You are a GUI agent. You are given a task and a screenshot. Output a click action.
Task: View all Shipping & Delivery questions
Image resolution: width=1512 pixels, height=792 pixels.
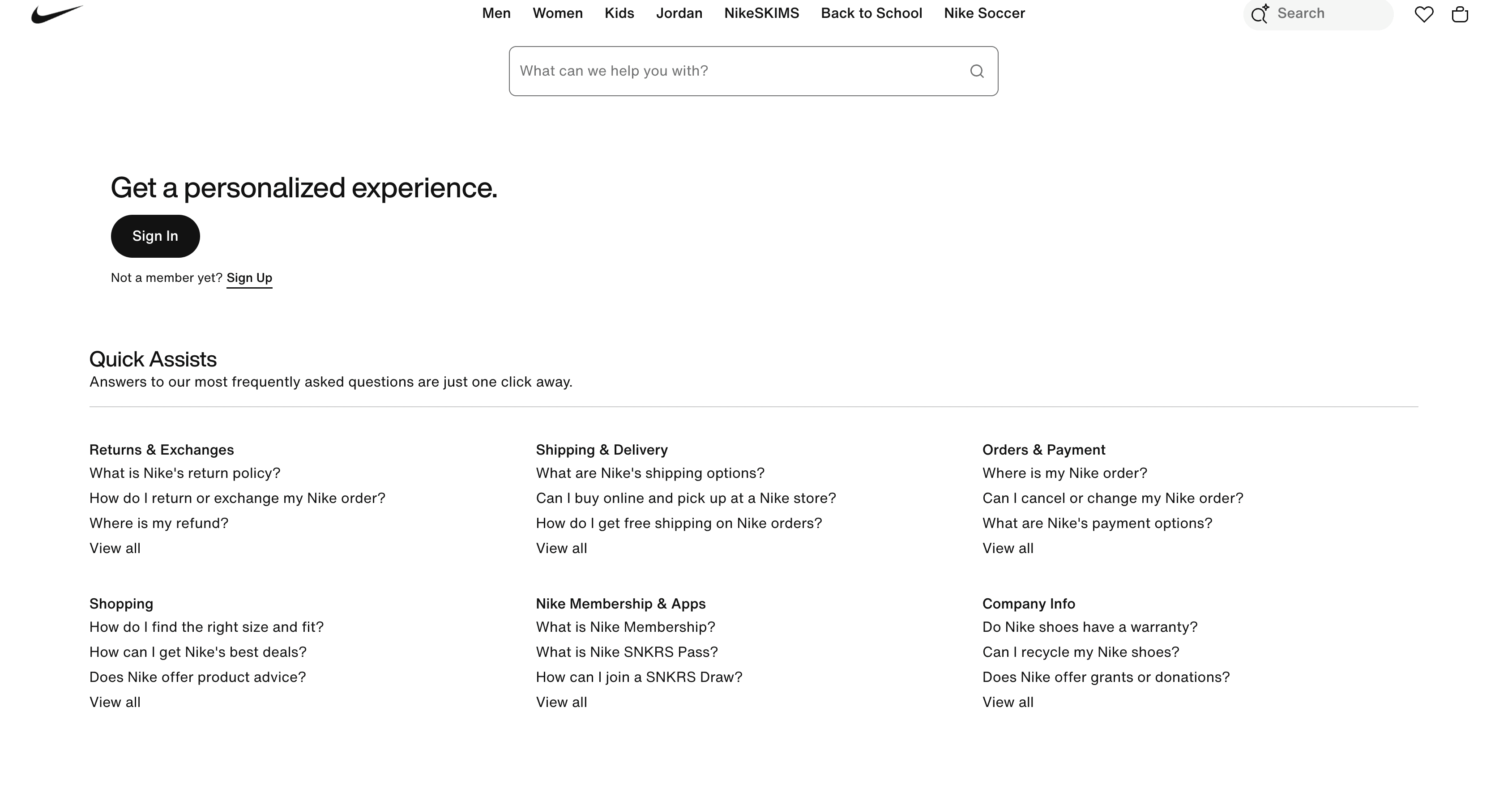561,549
